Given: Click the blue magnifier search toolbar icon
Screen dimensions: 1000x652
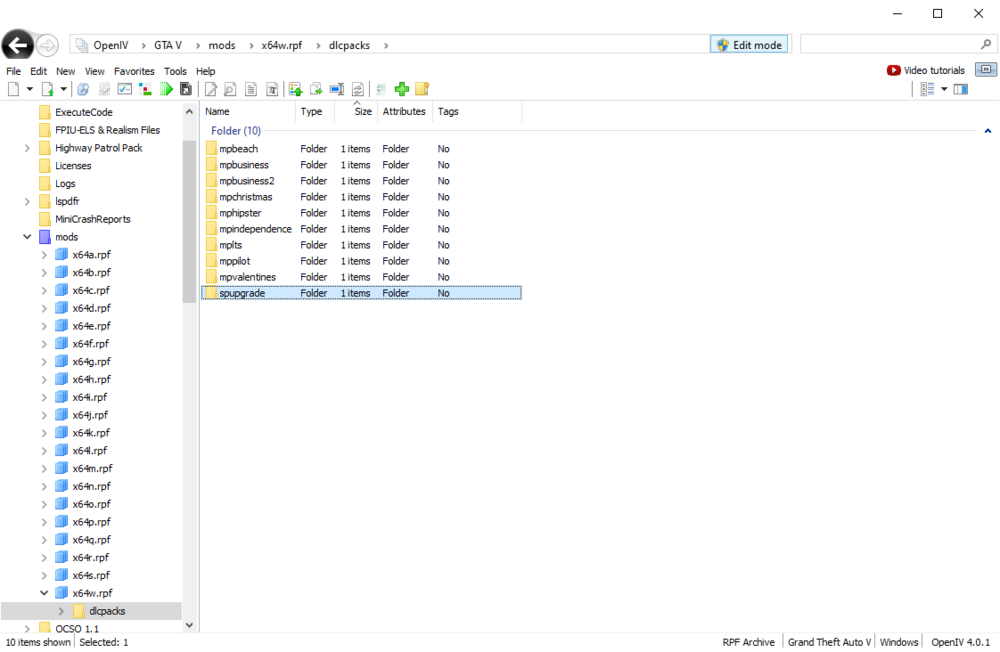Looking at the screenshot, I should tap(83, 89).
